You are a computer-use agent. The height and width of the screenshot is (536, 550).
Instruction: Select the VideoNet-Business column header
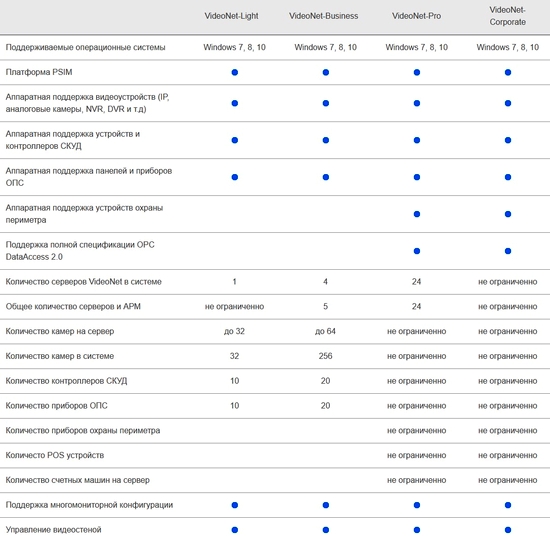323,16
